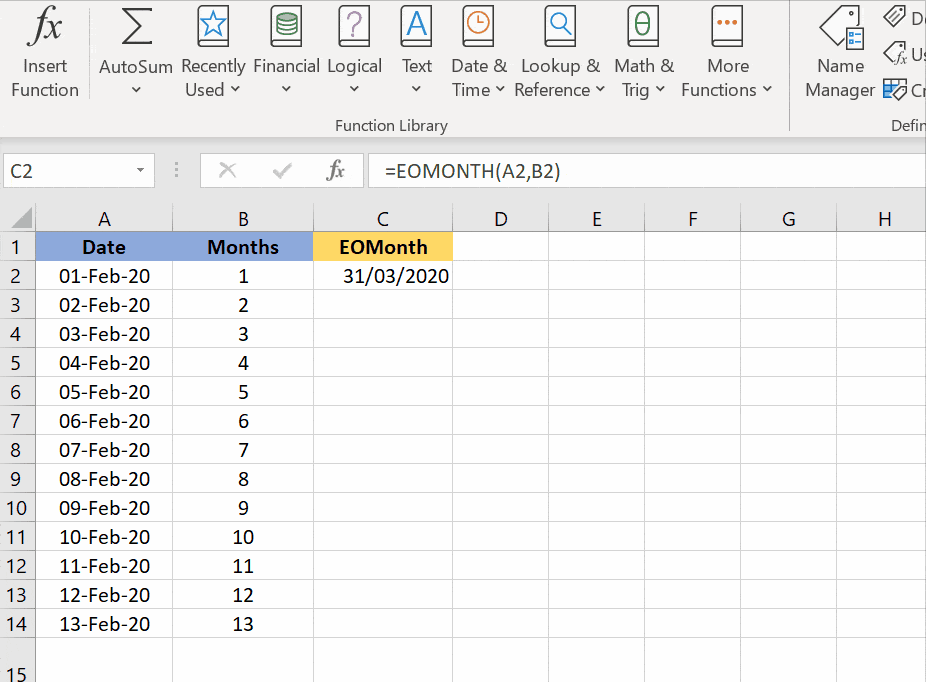Click the formula bar fx button
Viewport: 926px width, 682px height.
pos(336,171)
